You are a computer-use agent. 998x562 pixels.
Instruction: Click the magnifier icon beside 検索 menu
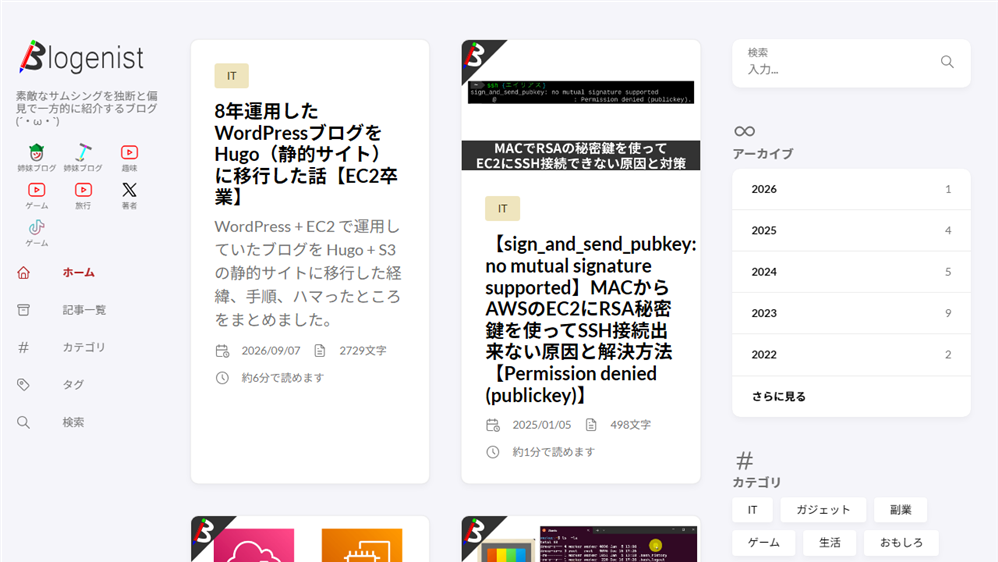[x=24, y=422]
